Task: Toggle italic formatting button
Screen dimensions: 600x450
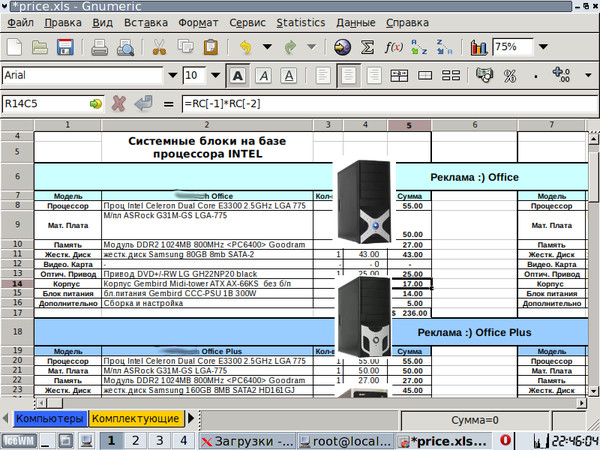Action: click(x=264, y=75)
